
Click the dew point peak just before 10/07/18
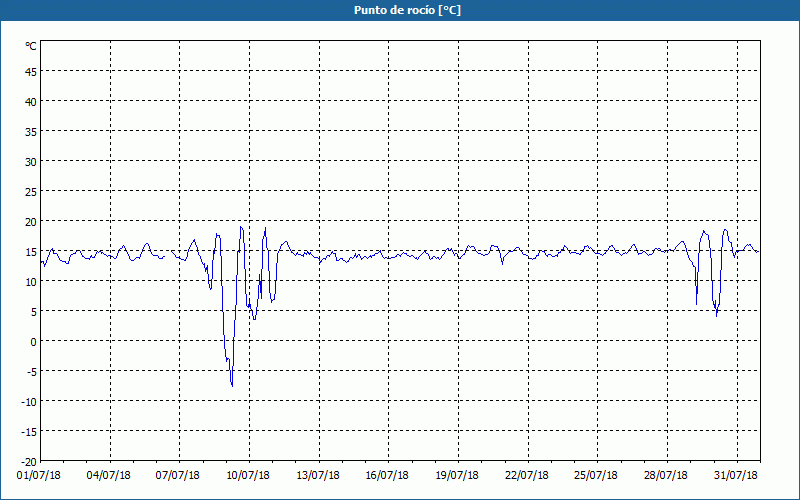pos(241,228)
